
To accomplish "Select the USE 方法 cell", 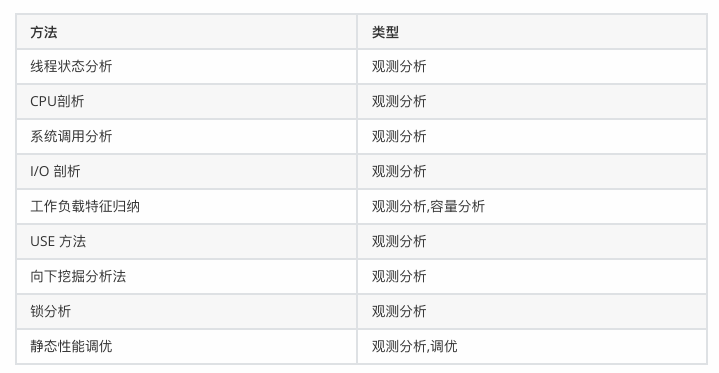I will [187, 241].
